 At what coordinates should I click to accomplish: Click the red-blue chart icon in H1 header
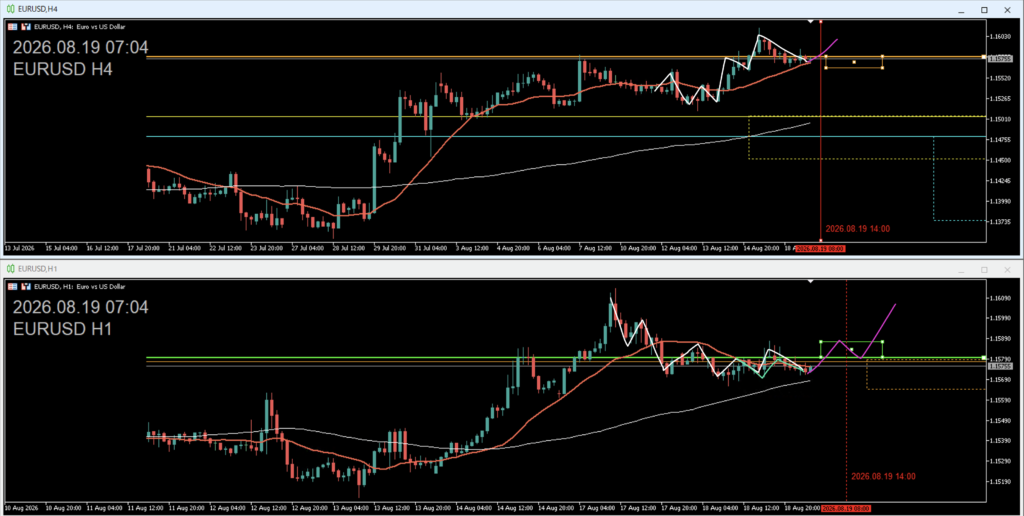tap(26, 286)
